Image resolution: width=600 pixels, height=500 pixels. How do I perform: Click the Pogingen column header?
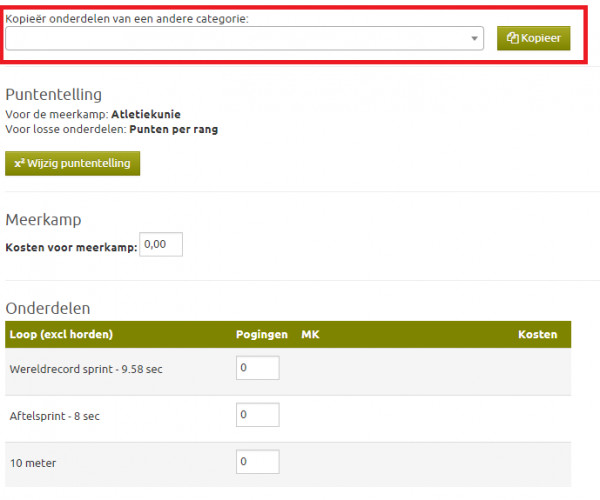[262, 334]
